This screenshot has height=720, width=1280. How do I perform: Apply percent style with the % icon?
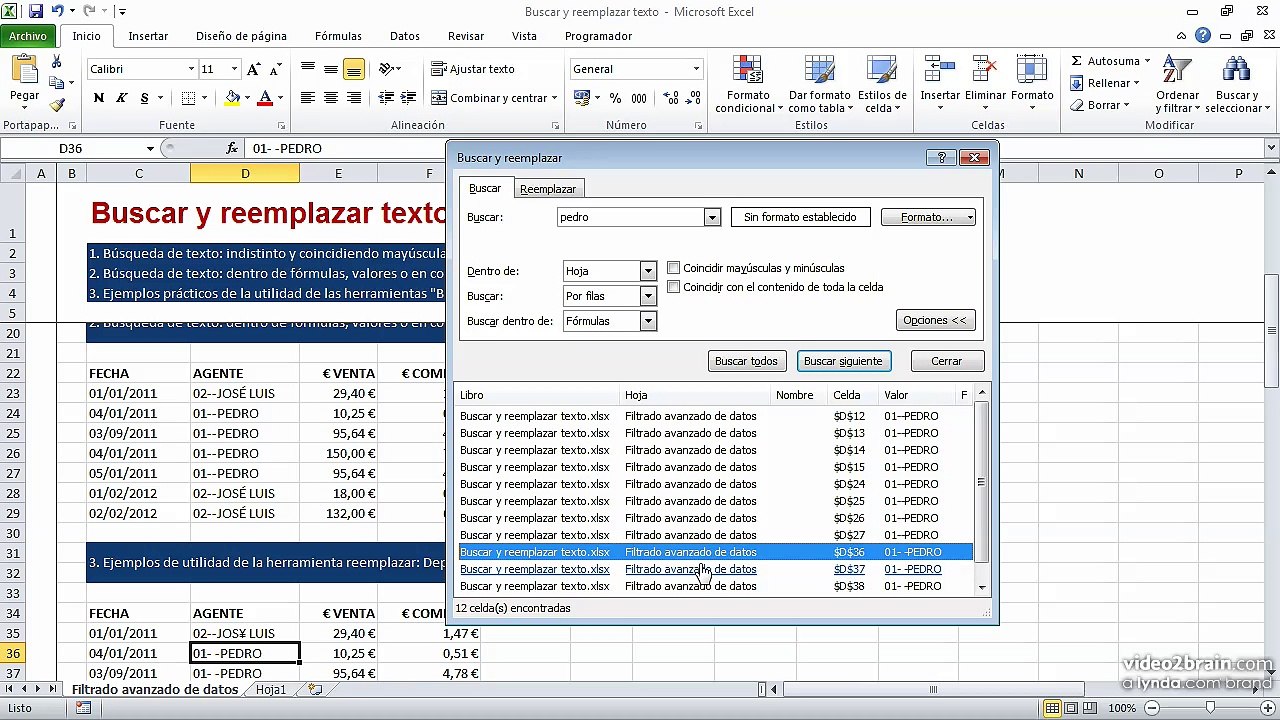615,98
